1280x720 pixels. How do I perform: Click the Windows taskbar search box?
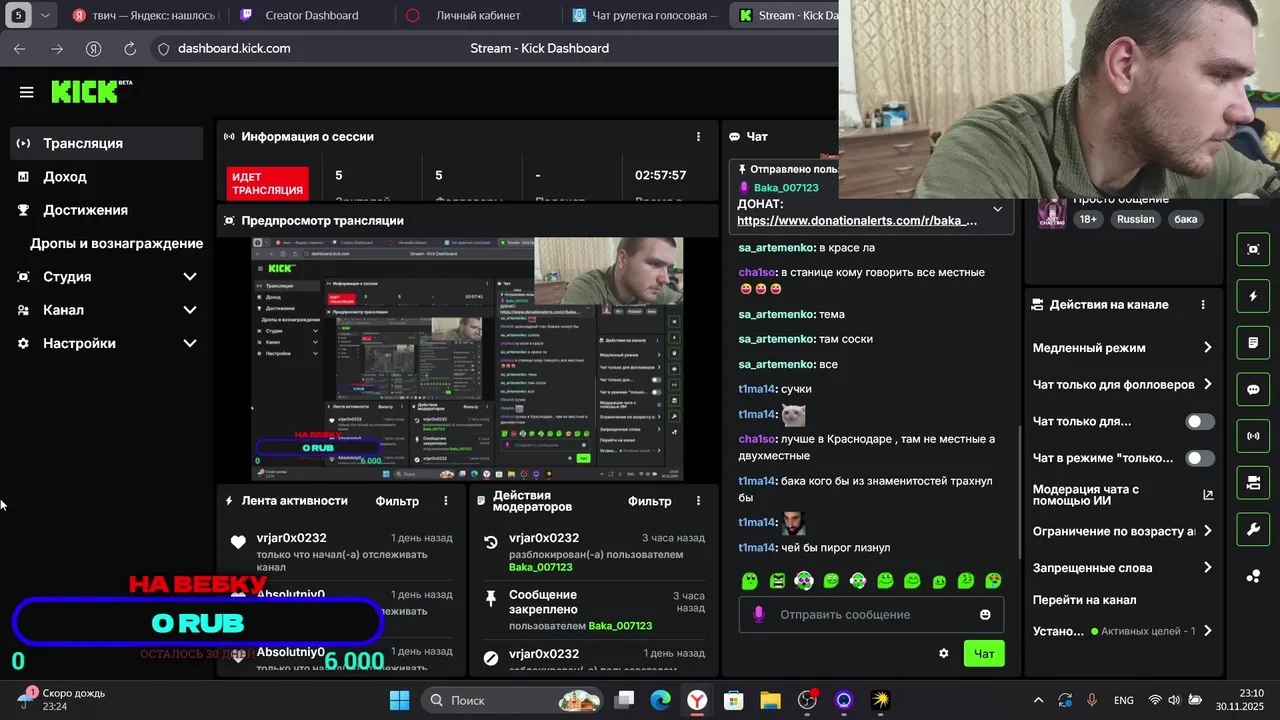tap(513, 700)
